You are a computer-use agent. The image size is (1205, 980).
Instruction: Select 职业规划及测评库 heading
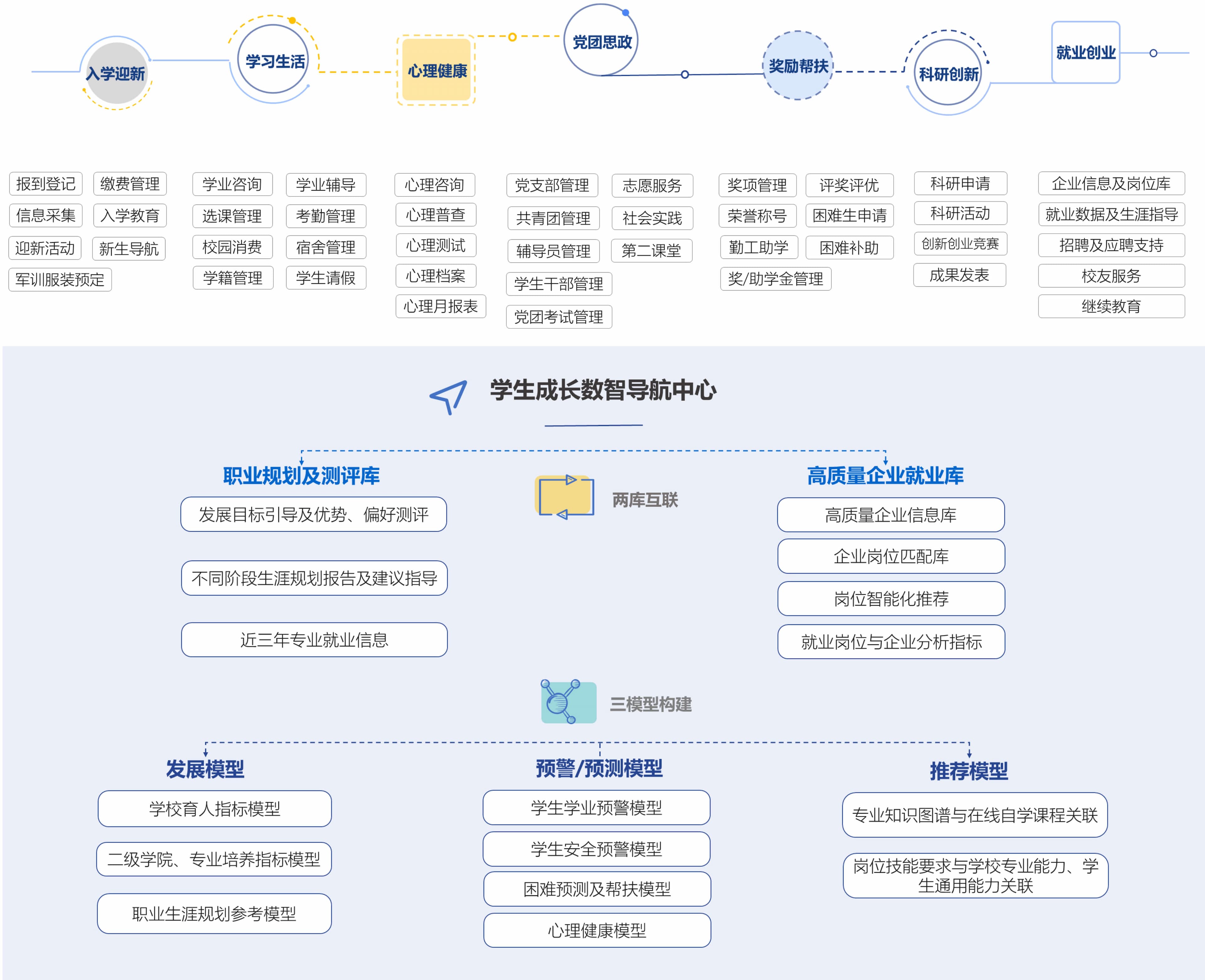pyautogui.click(x=302, y=476)
